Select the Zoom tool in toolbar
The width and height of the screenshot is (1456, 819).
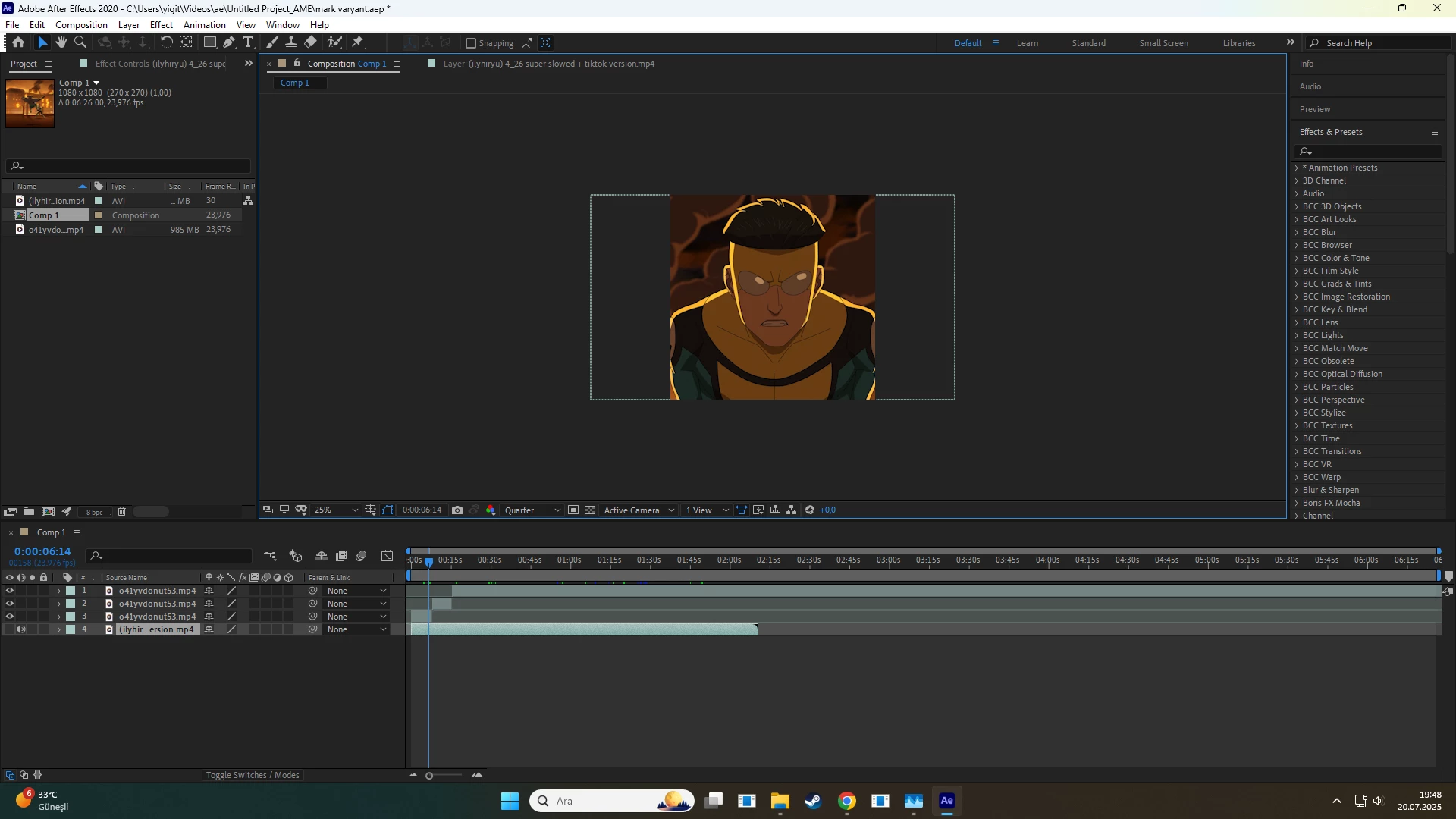coord(80,42)
